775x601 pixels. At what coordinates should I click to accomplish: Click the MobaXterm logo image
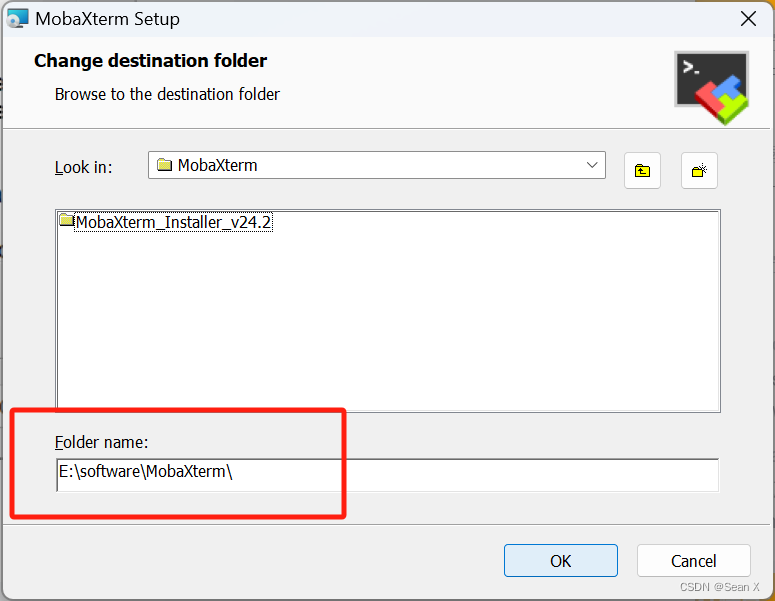712,88
